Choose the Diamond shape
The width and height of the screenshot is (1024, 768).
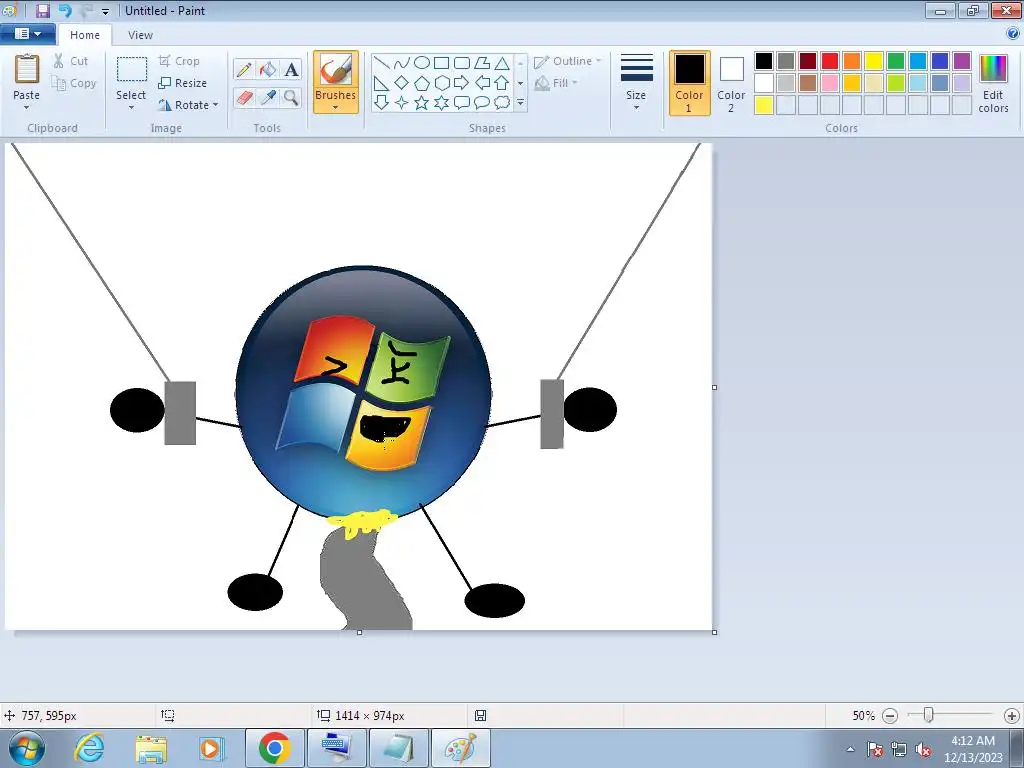coord(402,83)
